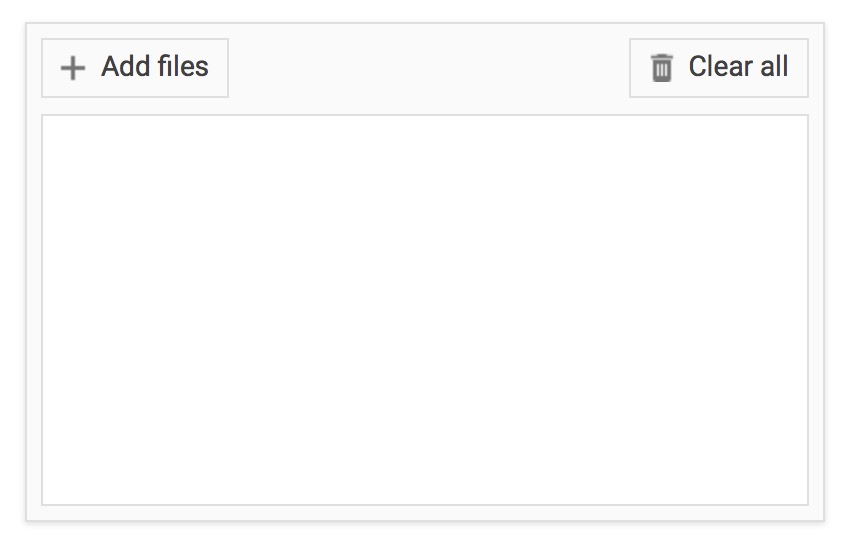Remove every listed file with Clear all
Screen dimensions: 850x550
click(x=718, y=68)
